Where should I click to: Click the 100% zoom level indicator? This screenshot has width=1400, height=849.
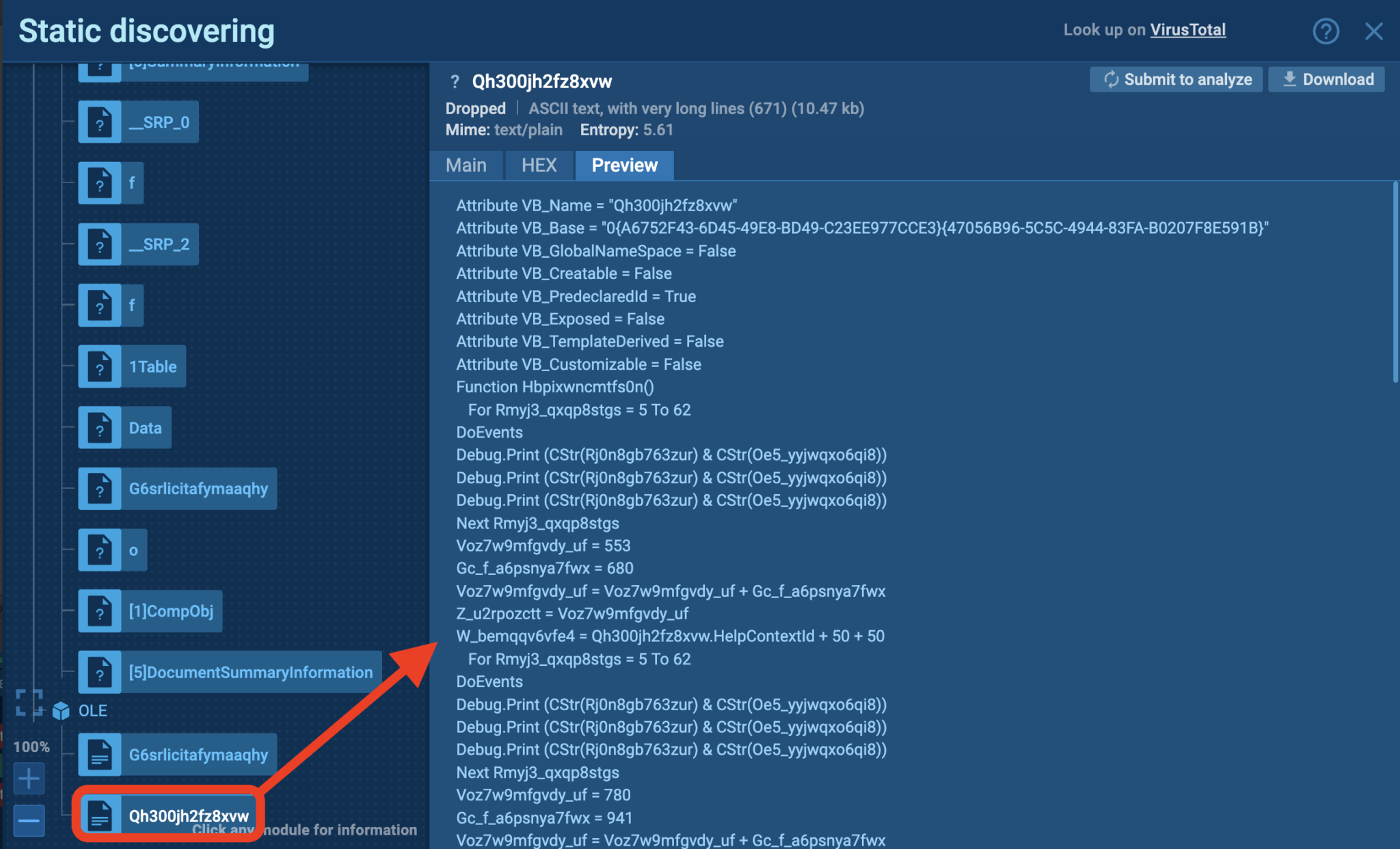coord(31,746)
